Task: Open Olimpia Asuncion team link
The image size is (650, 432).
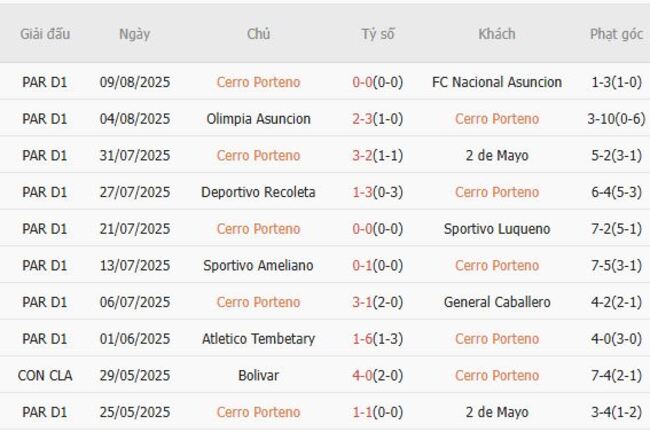Action: coord(258,119)
